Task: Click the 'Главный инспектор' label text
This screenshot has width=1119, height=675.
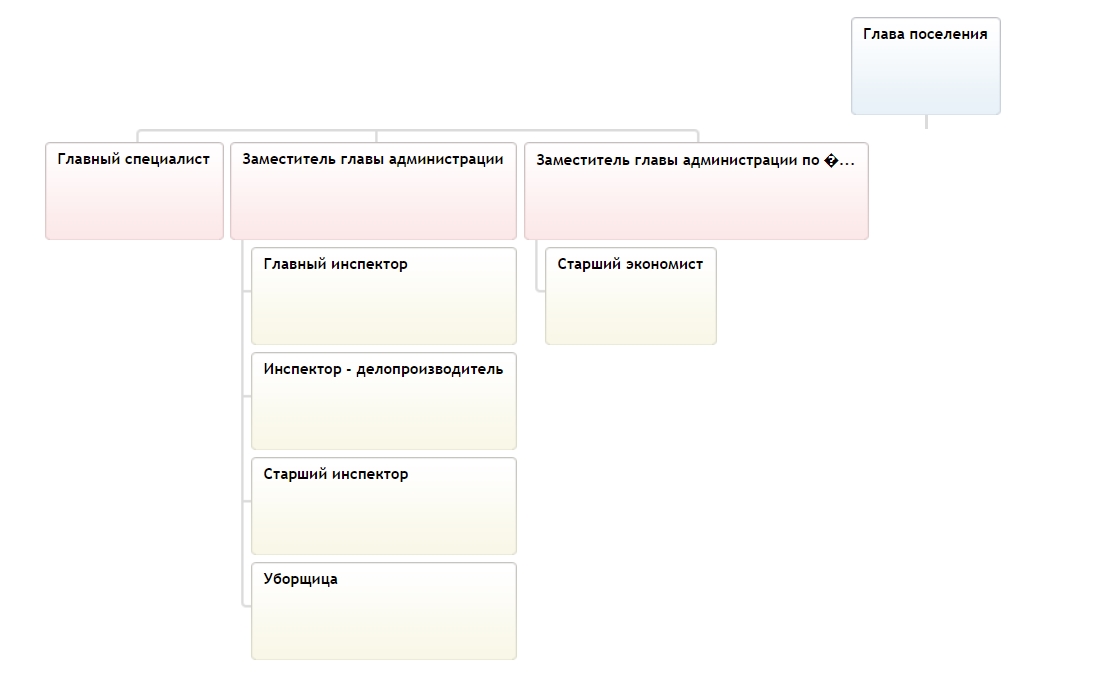Action: pos(335,264)
